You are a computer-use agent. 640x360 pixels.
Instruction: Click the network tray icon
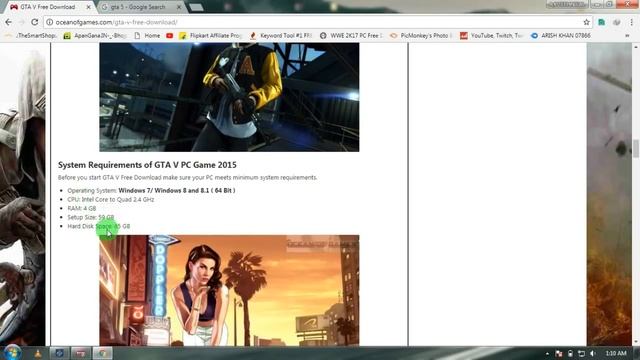coord(581,353)
